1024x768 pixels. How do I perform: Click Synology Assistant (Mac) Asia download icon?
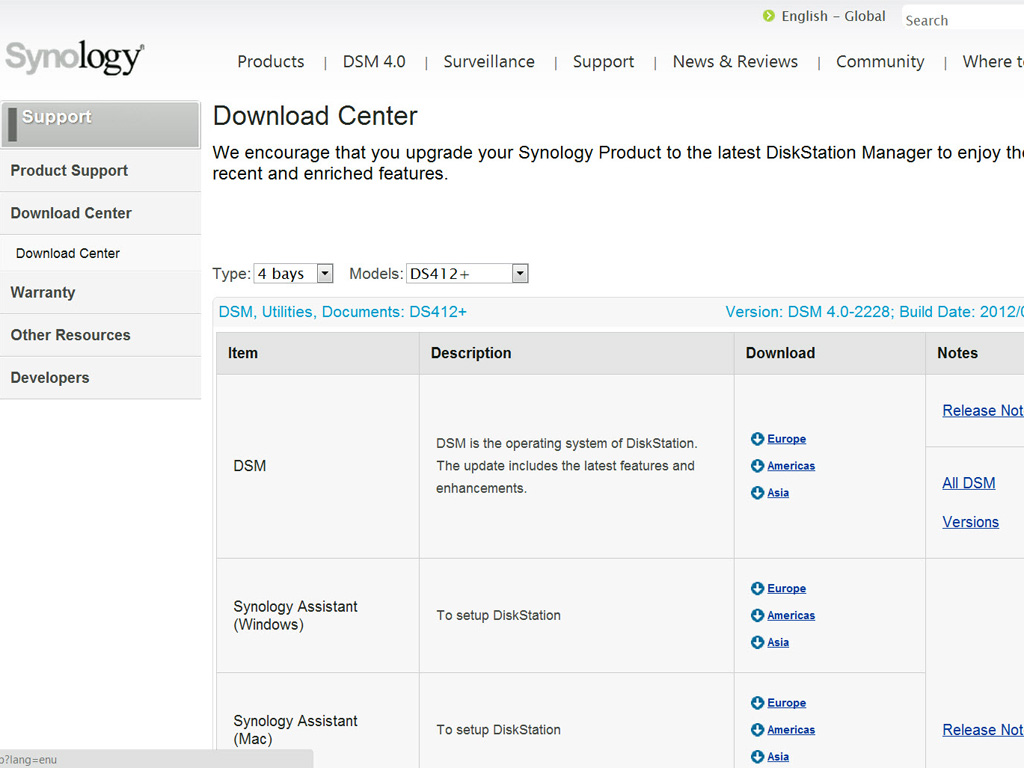pyautogui.click(x=758, y=756)
